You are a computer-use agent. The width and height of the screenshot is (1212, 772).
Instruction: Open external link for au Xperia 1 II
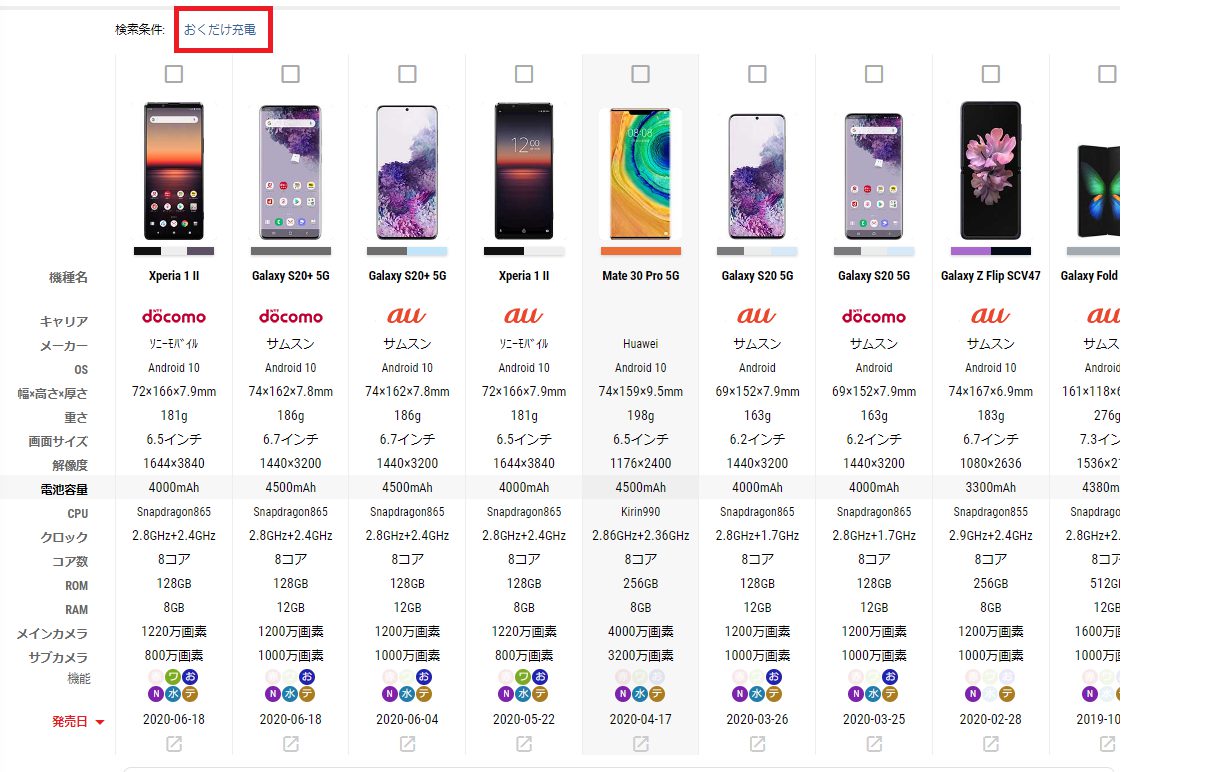pos(524,744)
